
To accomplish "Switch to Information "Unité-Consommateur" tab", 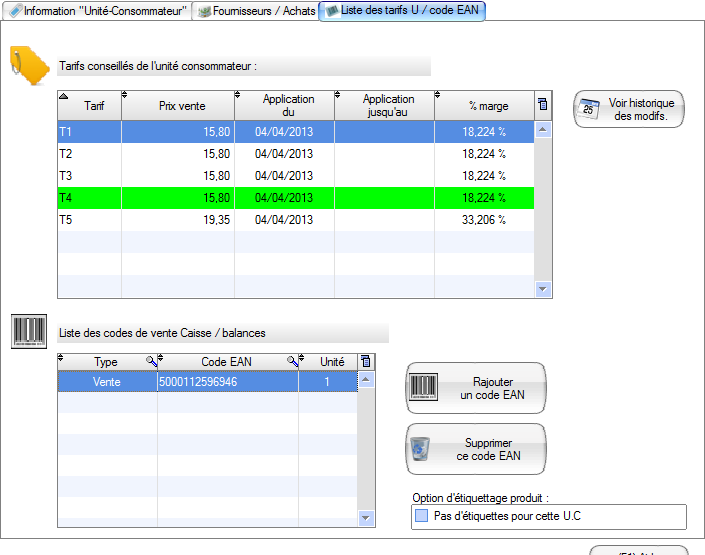I will coord(98,11).
